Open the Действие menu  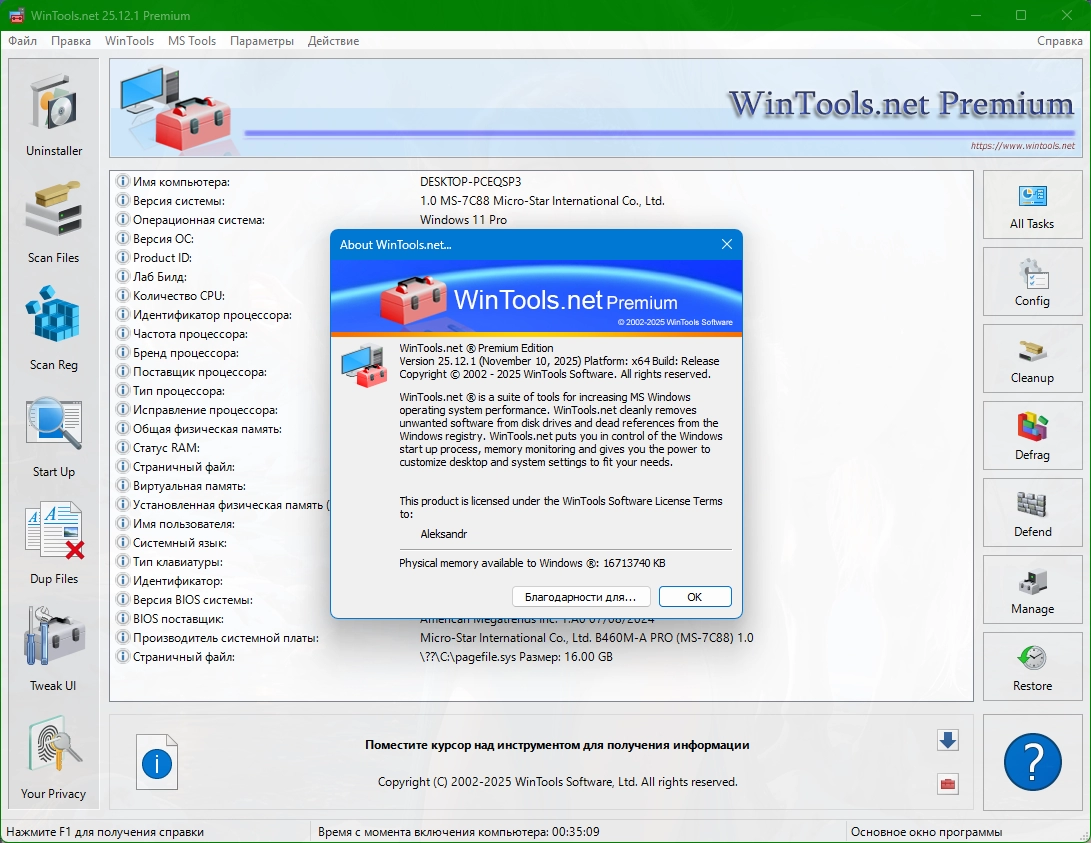333,41
